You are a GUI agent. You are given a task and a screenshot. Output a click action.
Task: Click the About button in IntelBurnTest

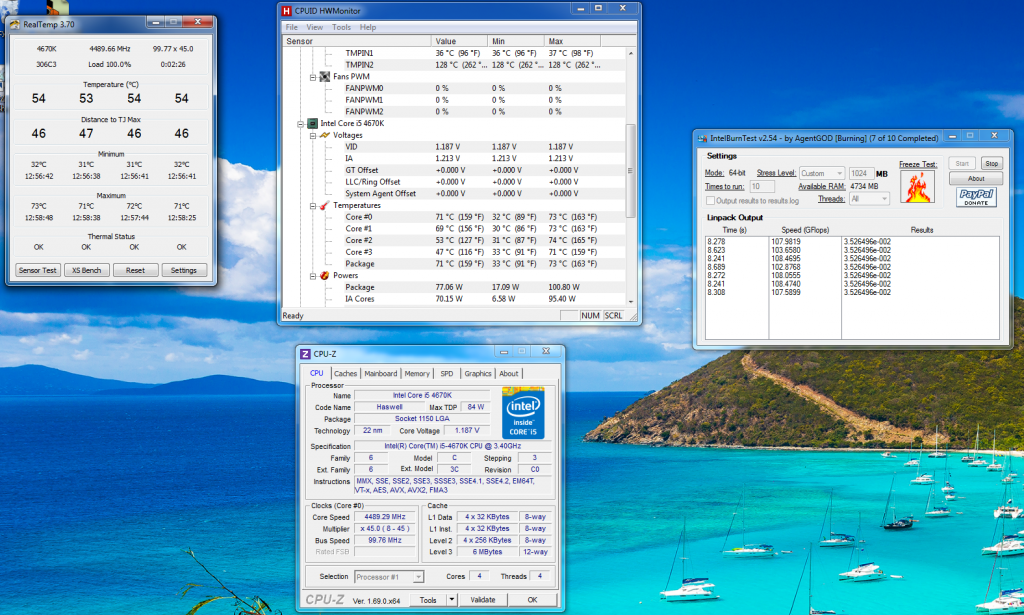[976, 178]
